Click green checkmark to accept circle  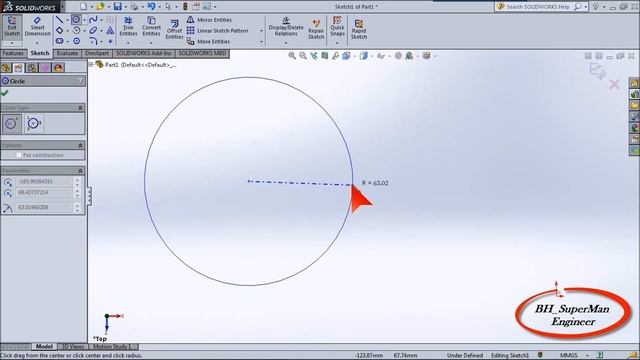[5, 93]
